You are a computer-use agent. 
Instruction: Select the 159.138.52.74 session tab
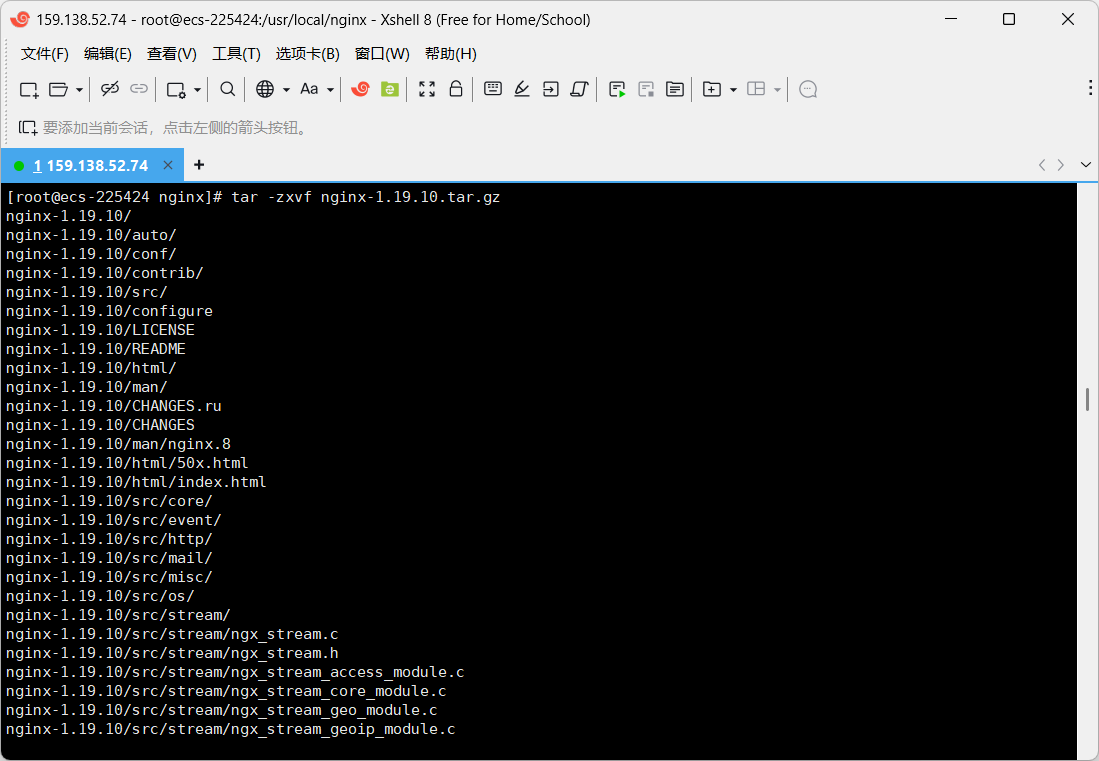[90, 166]
